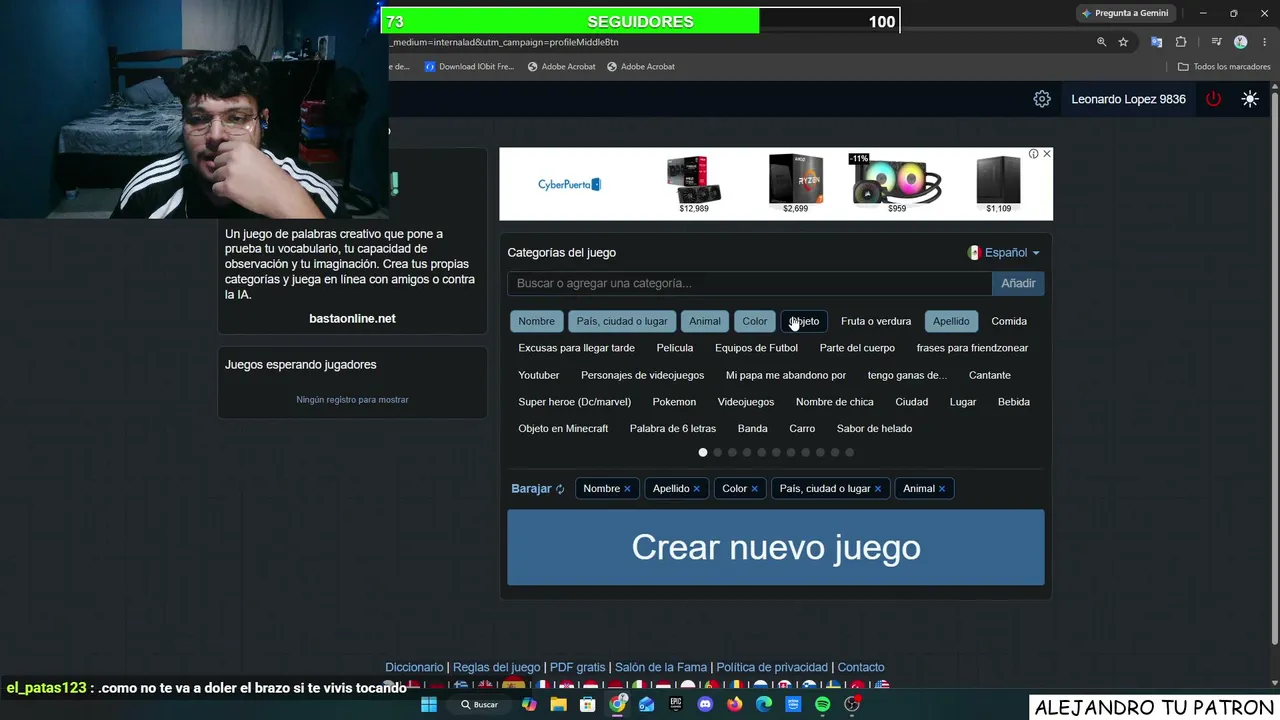The image size is (1280, 720).
Task: Open the Contacto footer link
Action: pyautogui.click(x=861, y=667)
